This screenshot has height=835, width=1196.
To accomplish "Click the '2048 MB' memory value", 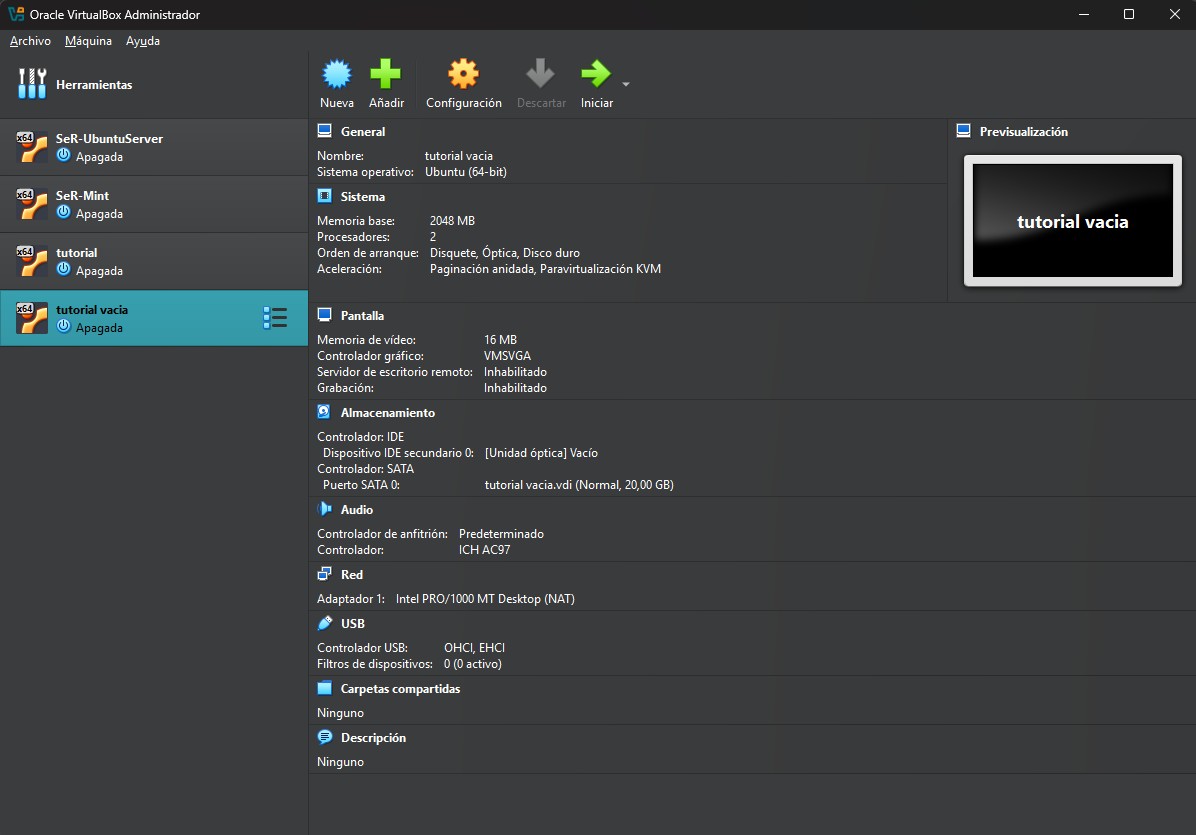I will point(452,220).
